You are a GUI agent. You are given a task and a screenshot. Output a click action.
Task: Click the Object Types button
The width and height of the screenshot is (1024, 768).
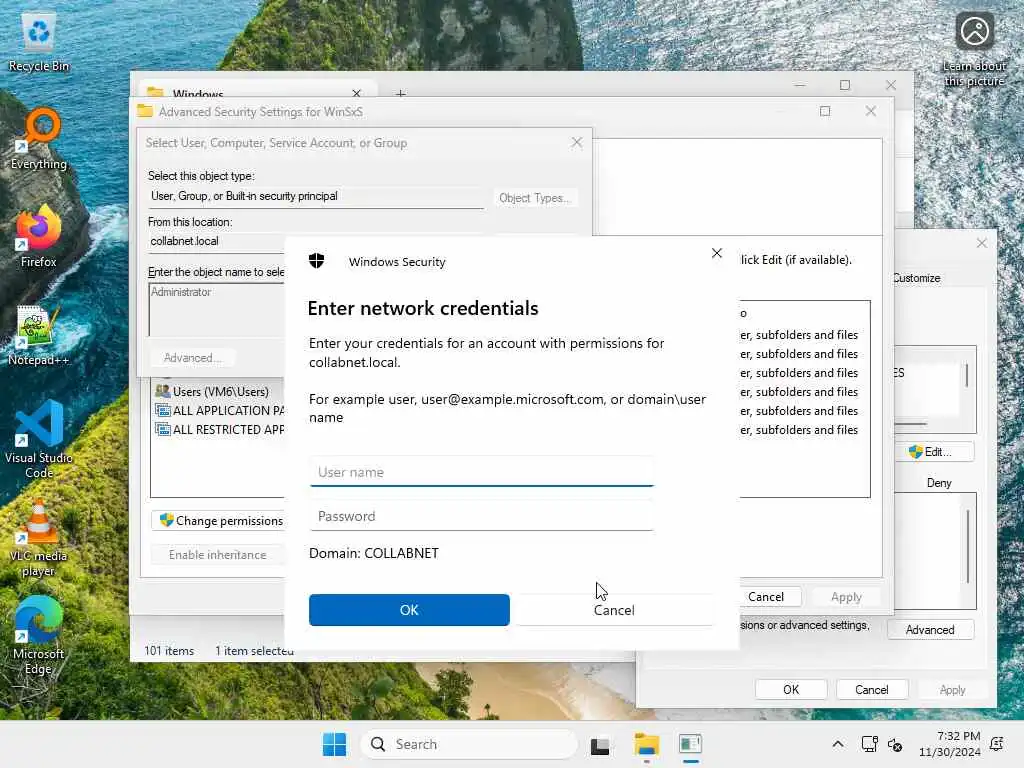[535, 198]
